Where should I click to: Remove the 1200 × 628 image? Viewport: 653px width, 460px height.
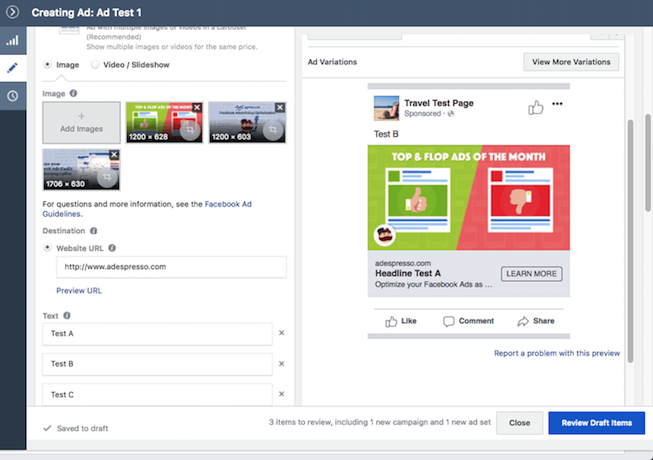pos(197,107)
